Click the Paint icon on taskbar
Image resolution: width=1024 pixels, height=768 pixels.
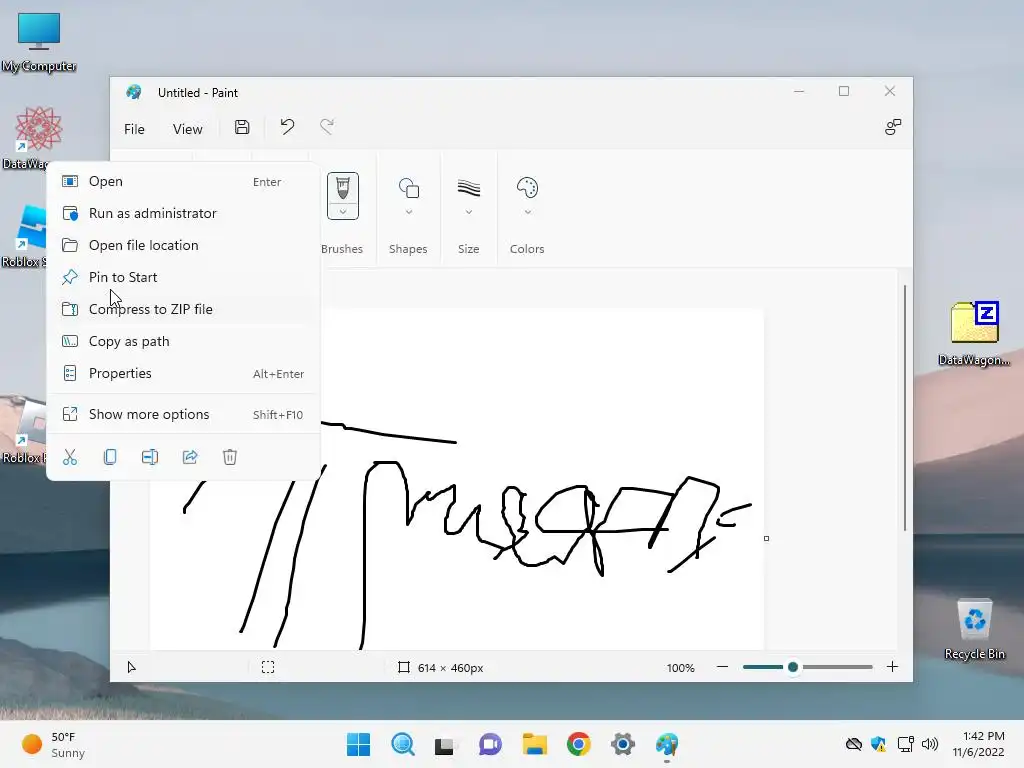[667, 744]
